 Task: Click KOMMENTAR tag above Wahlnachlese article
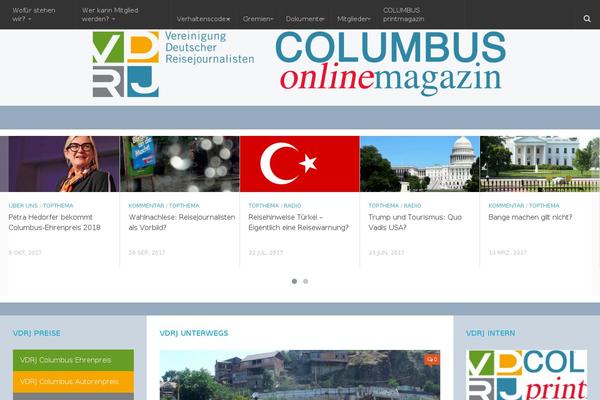tap(146, 206)
